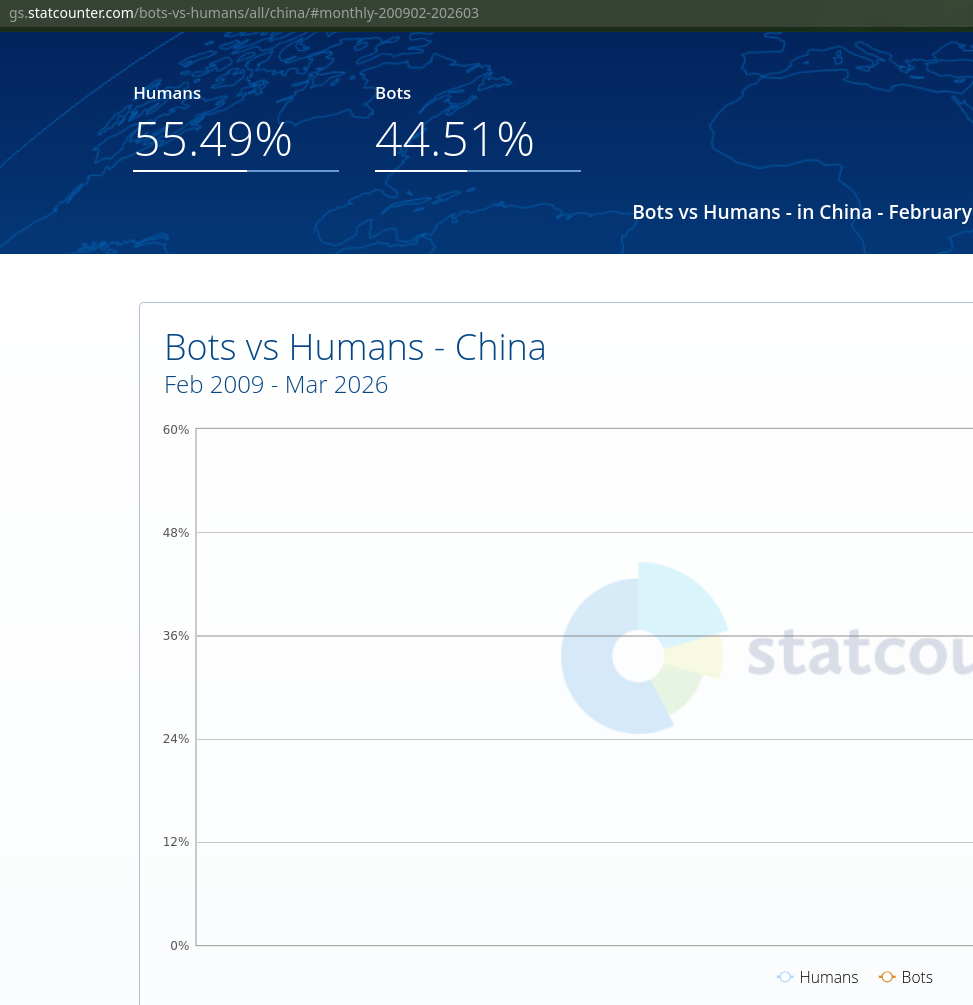Click the 'Feb 2009 - Mar 2026' date range
Screen dimensions: 973x1005
point(276,385)
